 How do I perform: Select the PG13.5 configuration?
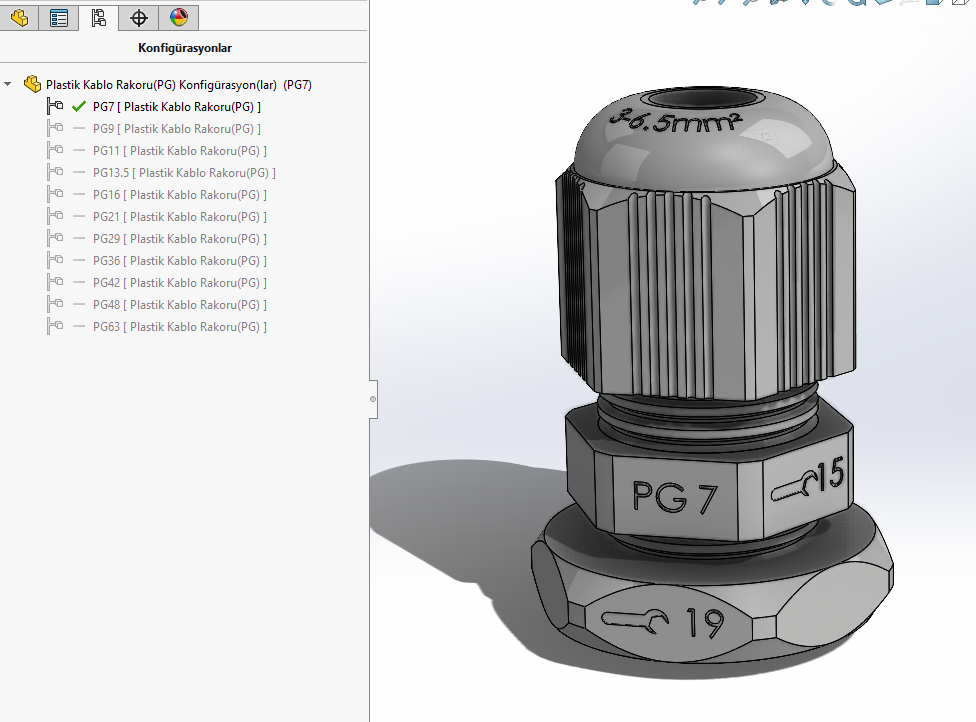pyautogui.click(x=184, y=173)
